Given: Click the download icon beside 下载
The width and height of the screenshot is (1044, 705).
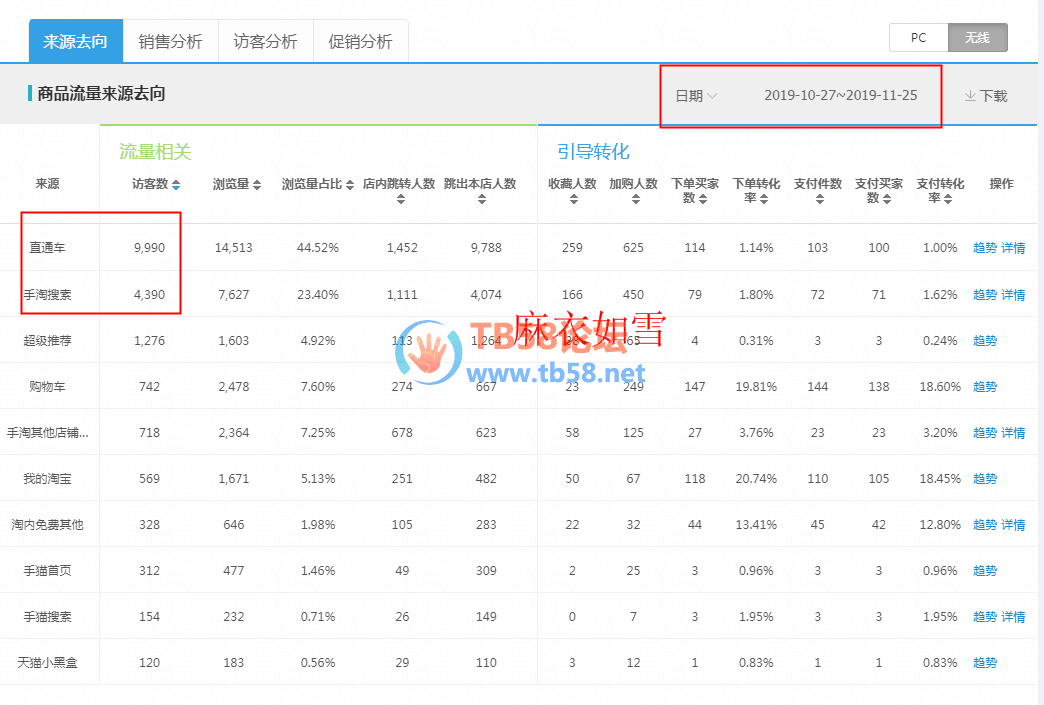Looking at the screenshot, I should click(969, 96).
